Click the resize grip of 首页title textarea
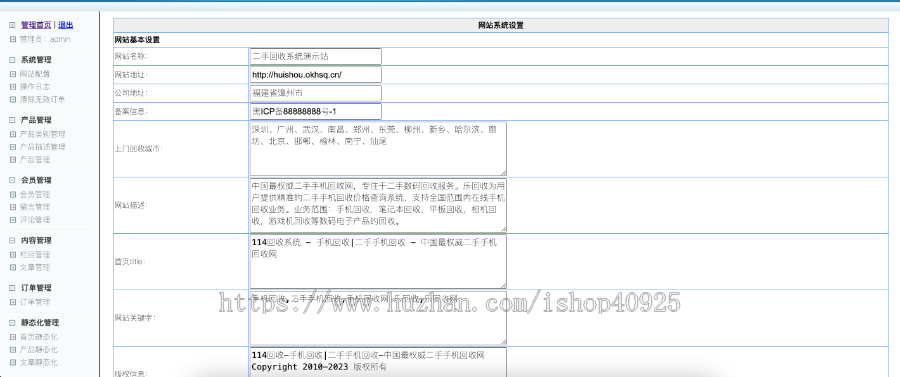Screen dimensions: 900x377 (503, 285)
